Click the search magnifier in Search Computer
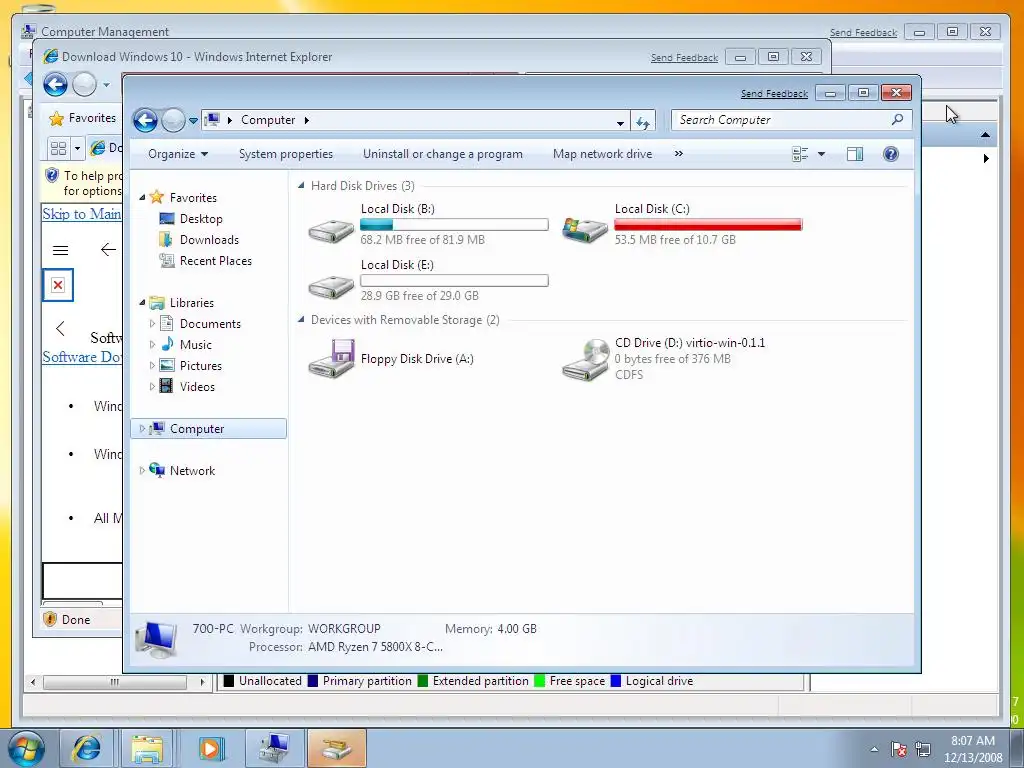The width and height of the screenshot is (1024, 768). [897, 120]
